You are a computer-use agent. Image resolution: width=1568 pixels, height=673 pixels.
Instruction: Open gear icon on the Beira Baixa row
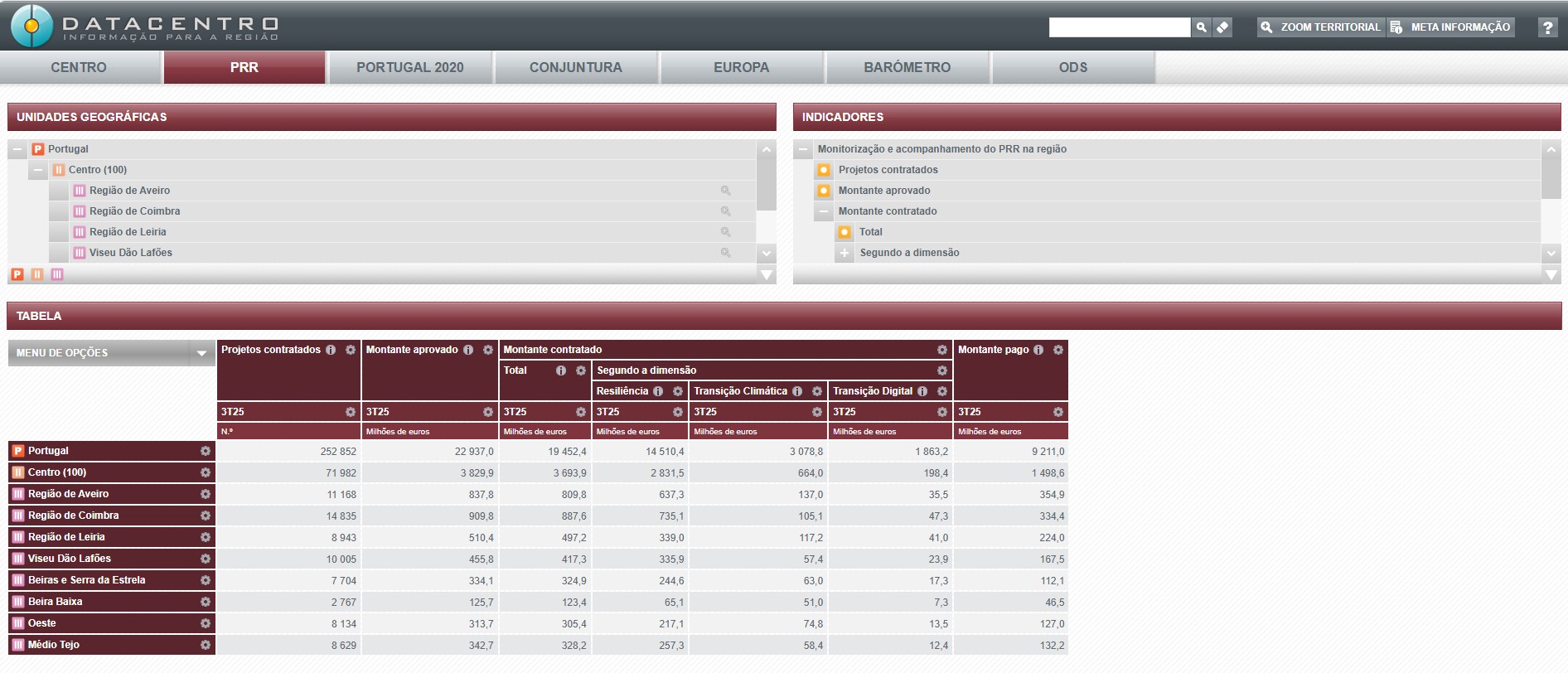coord(205,602)
